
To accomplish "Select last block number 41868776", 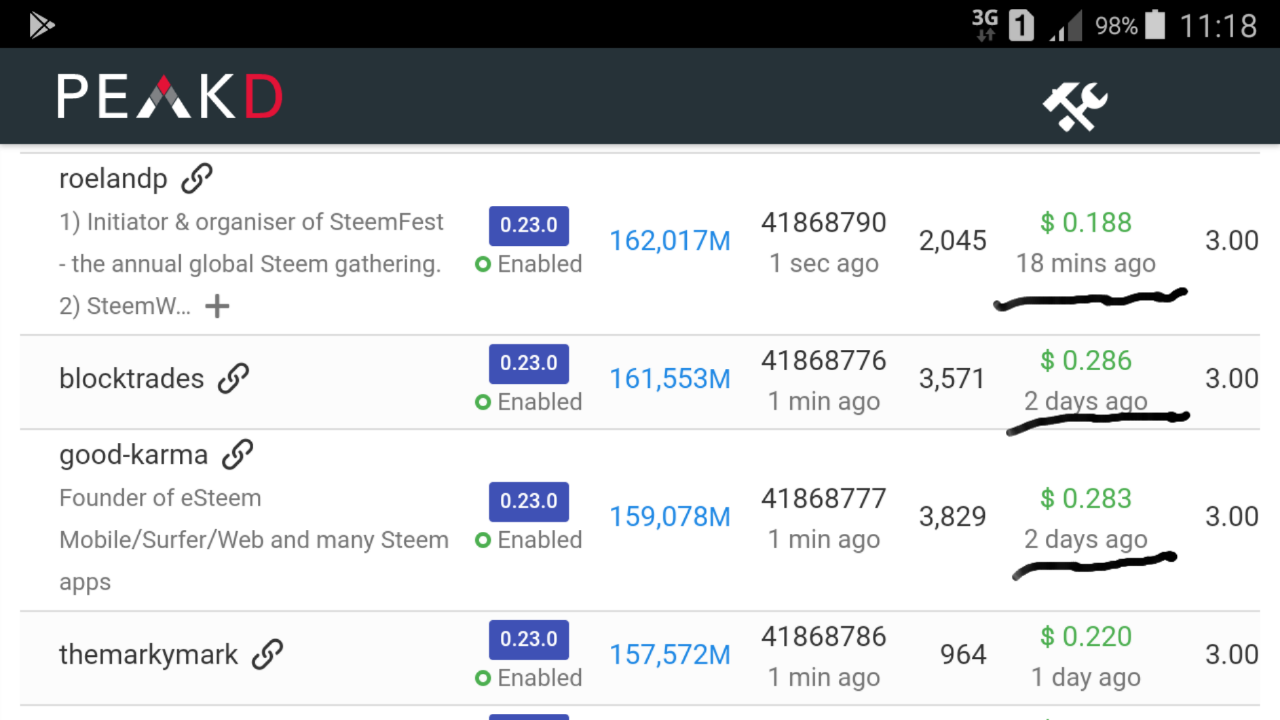I will (x=824, y=360).
